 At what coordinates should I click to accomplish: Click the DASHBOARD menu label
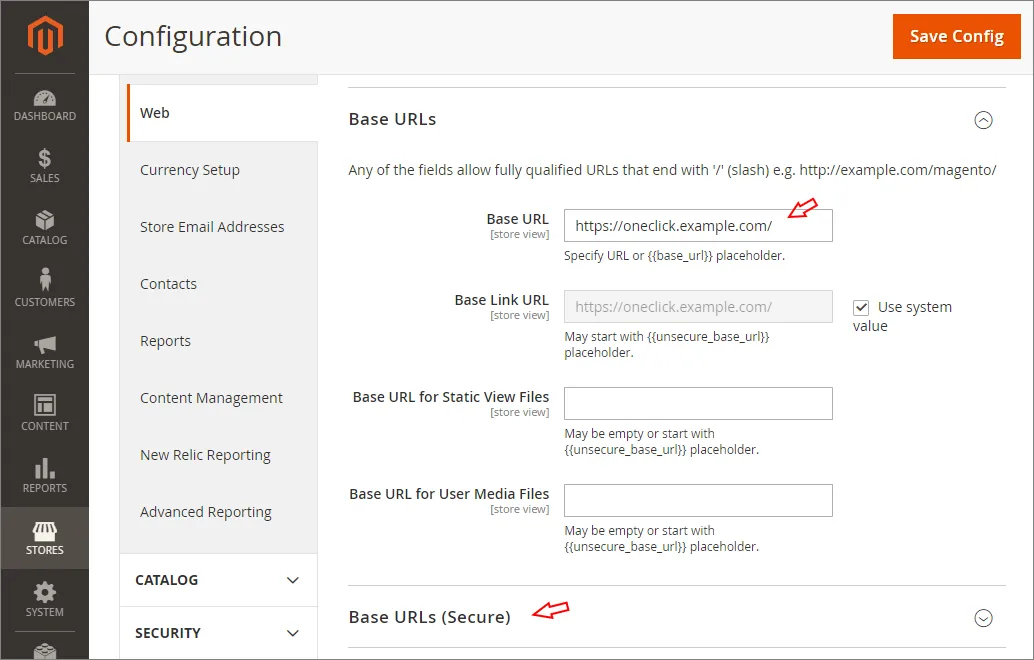pyautogui.click(x=45, y=116)
